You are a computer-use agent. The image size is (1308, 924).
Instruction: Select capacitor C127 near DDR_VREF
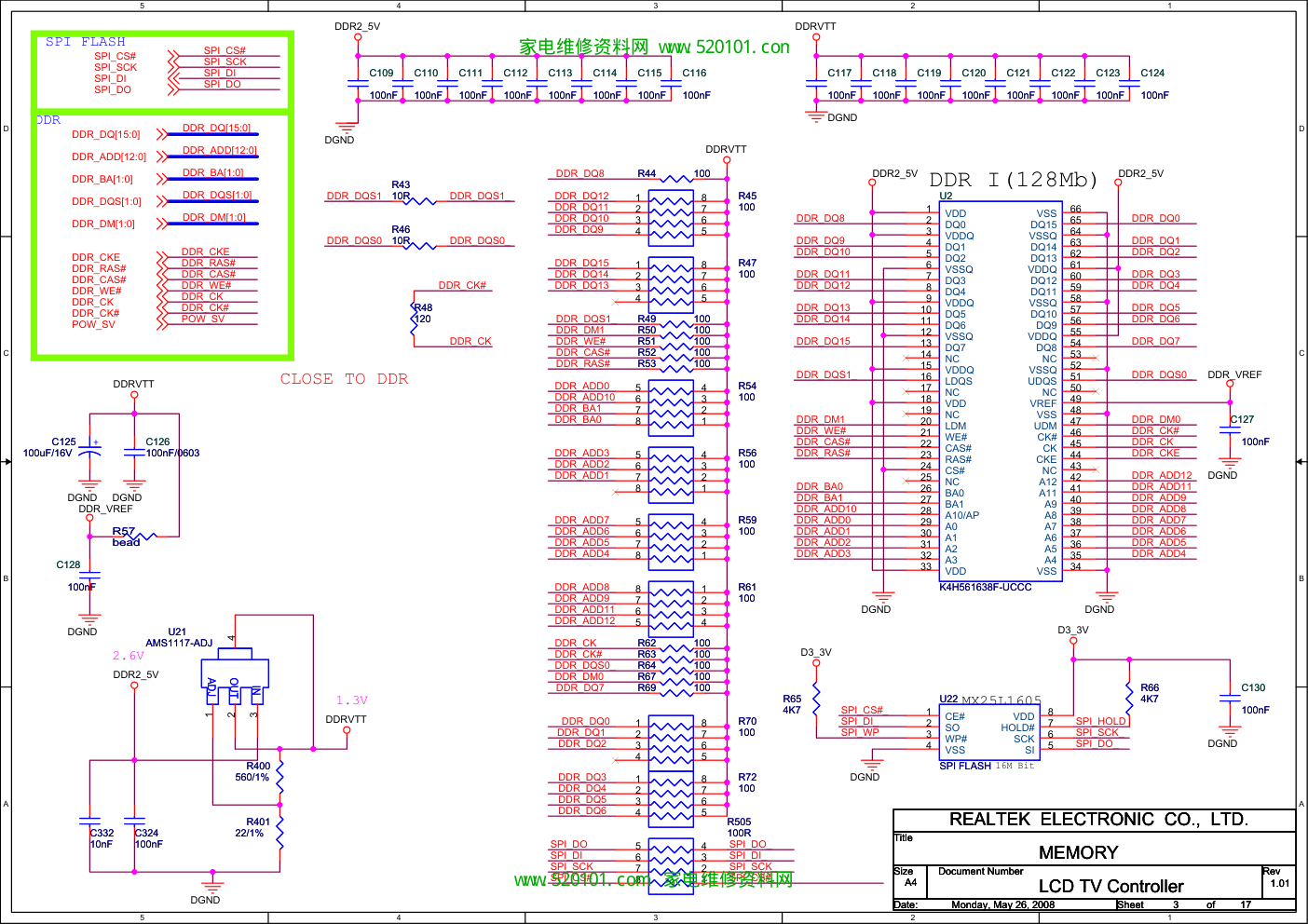1230,430
